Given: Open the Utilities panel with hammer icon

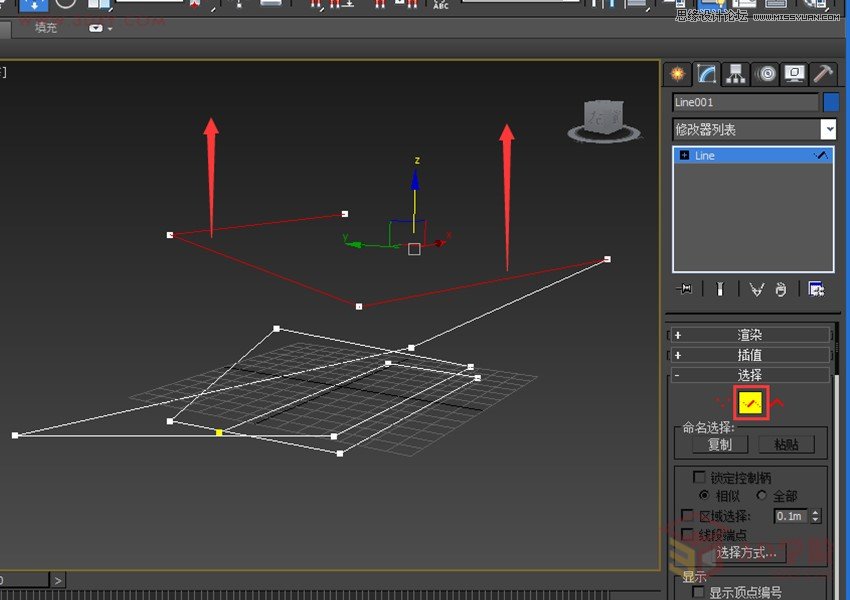Looking at the screenshot, I should coord(822,73).
